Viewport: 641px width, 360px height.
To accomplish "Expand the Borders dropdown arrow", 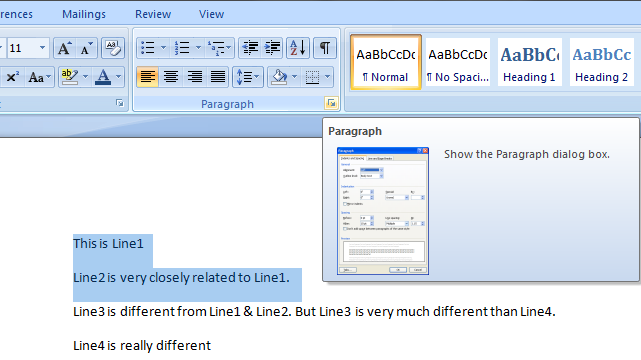I will (327, 77).
